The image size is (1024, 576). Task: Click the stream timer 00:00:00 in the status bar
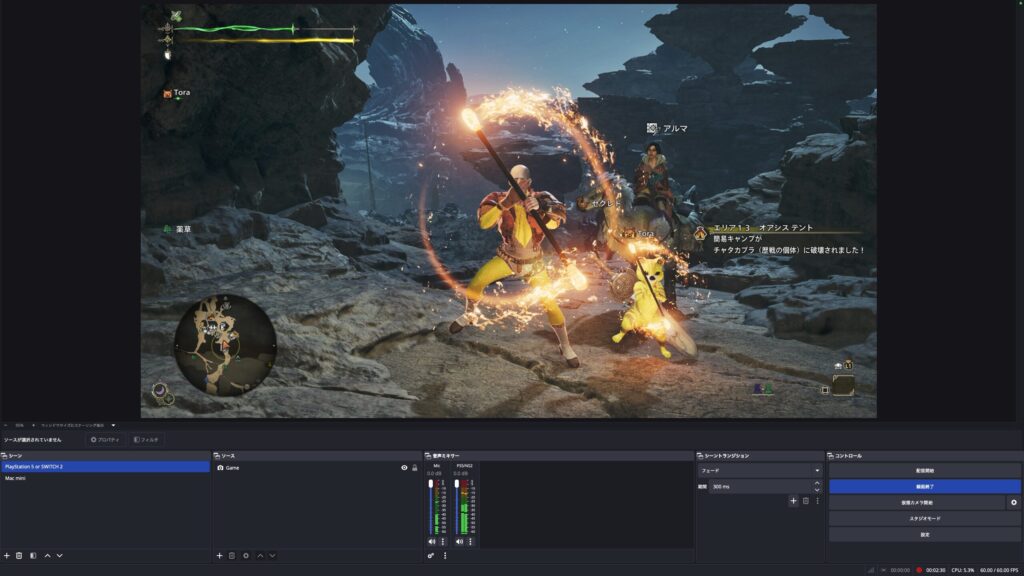click(900, 570)
